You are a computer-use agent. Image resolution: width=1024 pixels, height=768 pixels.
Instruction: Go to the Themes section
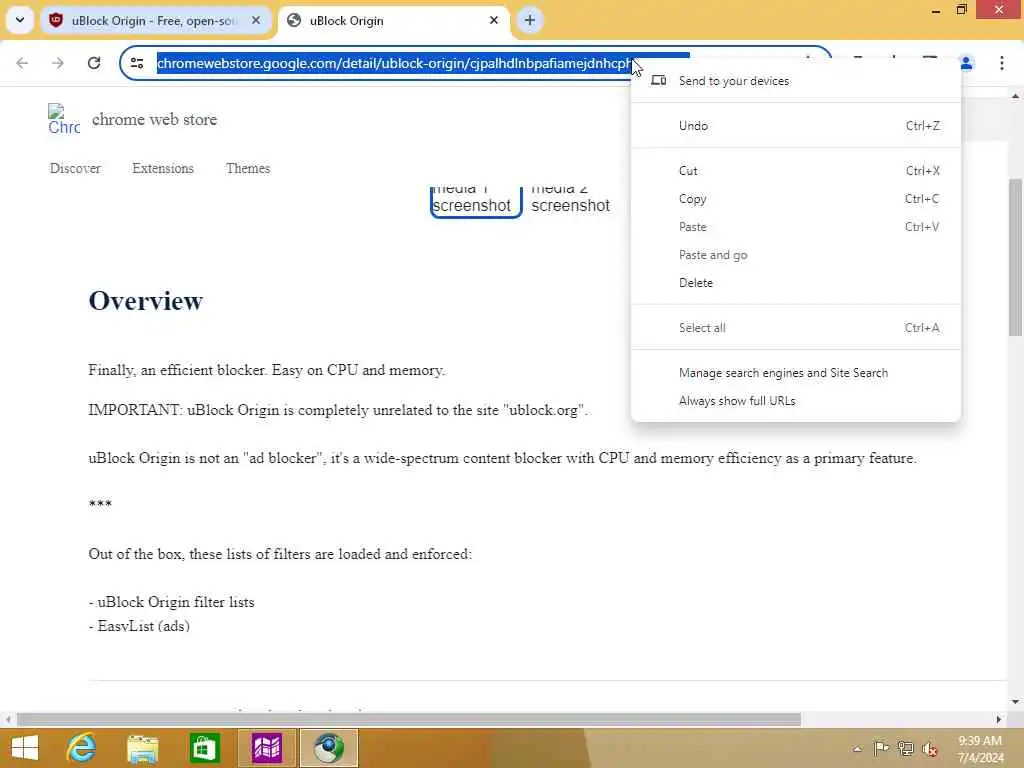pos(248,168)
